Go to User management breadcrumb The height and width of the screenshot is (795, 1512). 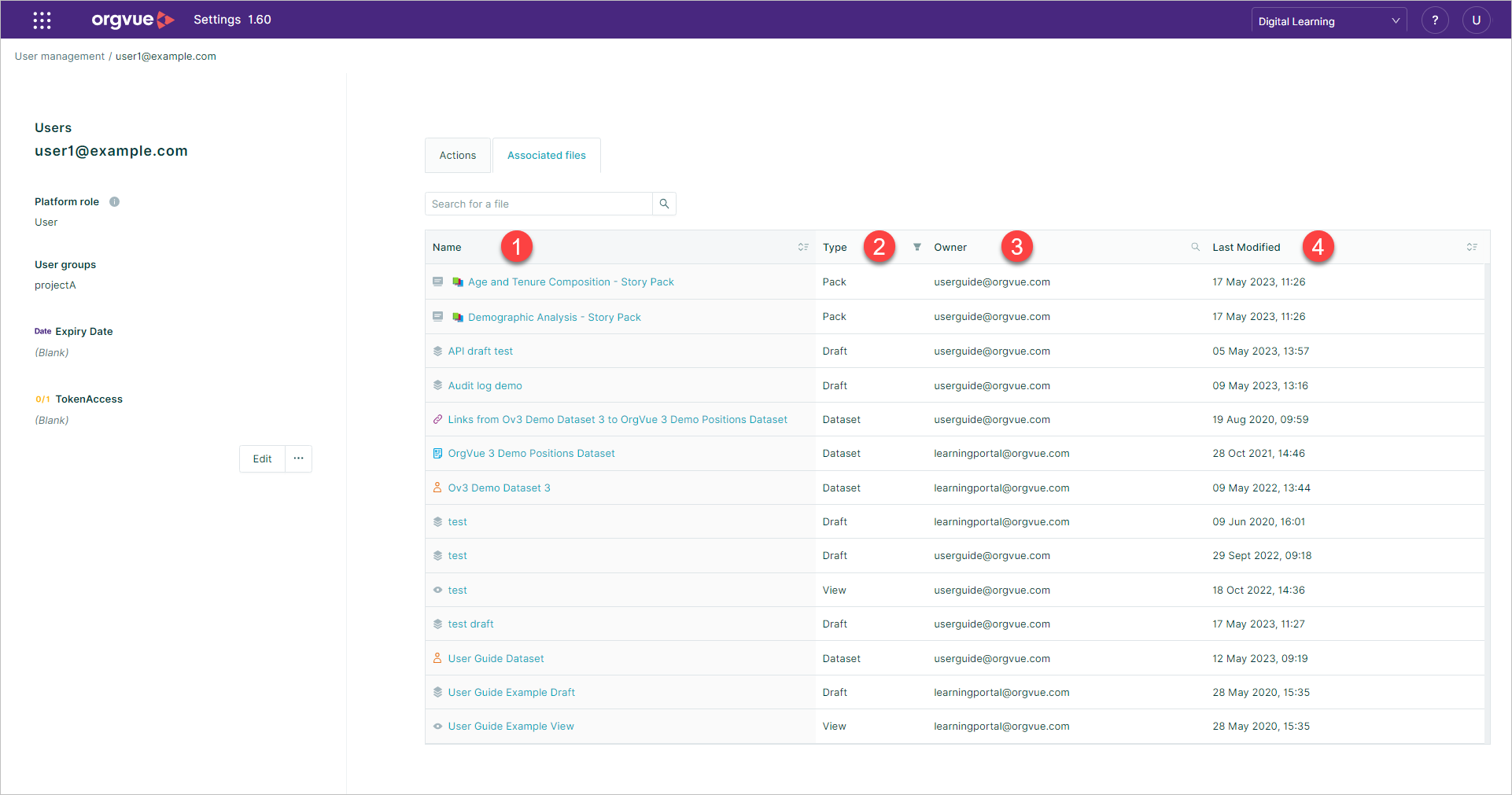click(x=60, y=57)
